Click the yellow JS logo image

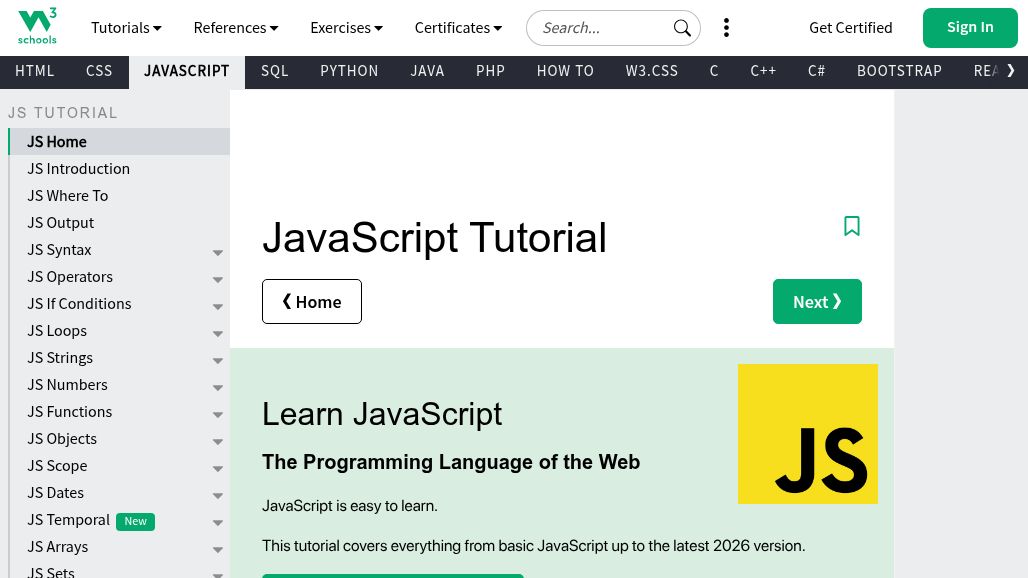pos(808,434)
